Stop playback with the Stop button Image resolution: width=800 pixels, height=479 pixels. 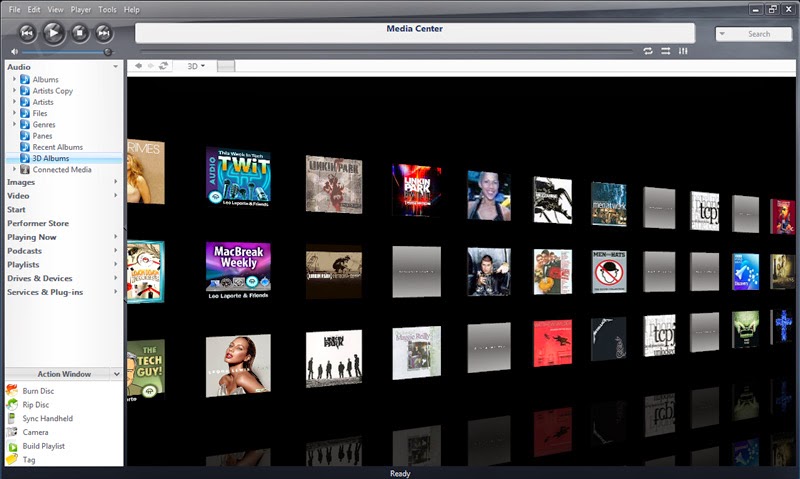(x=79, y=33)
